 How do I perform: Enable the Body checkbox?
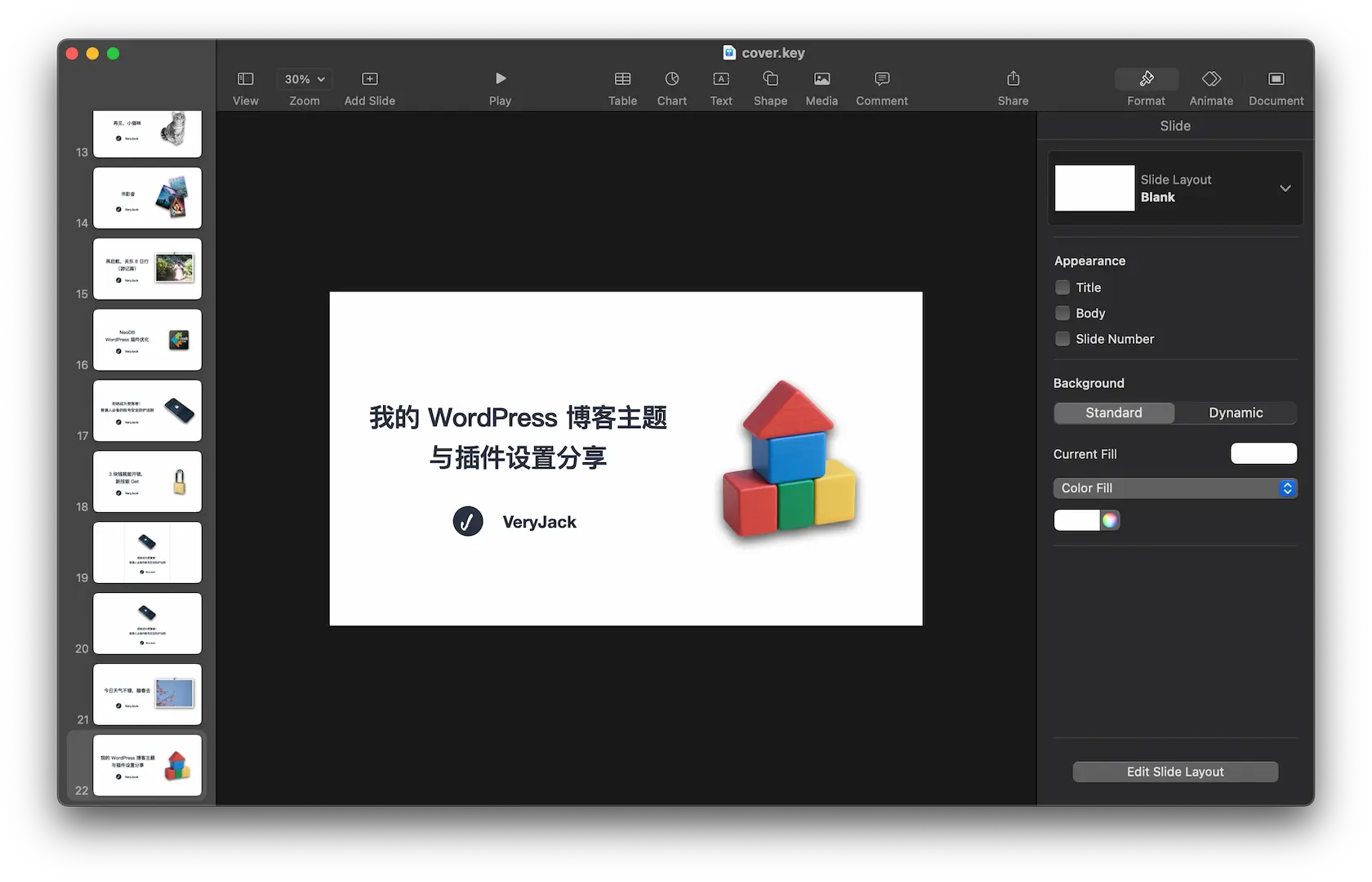(1062, 313)
